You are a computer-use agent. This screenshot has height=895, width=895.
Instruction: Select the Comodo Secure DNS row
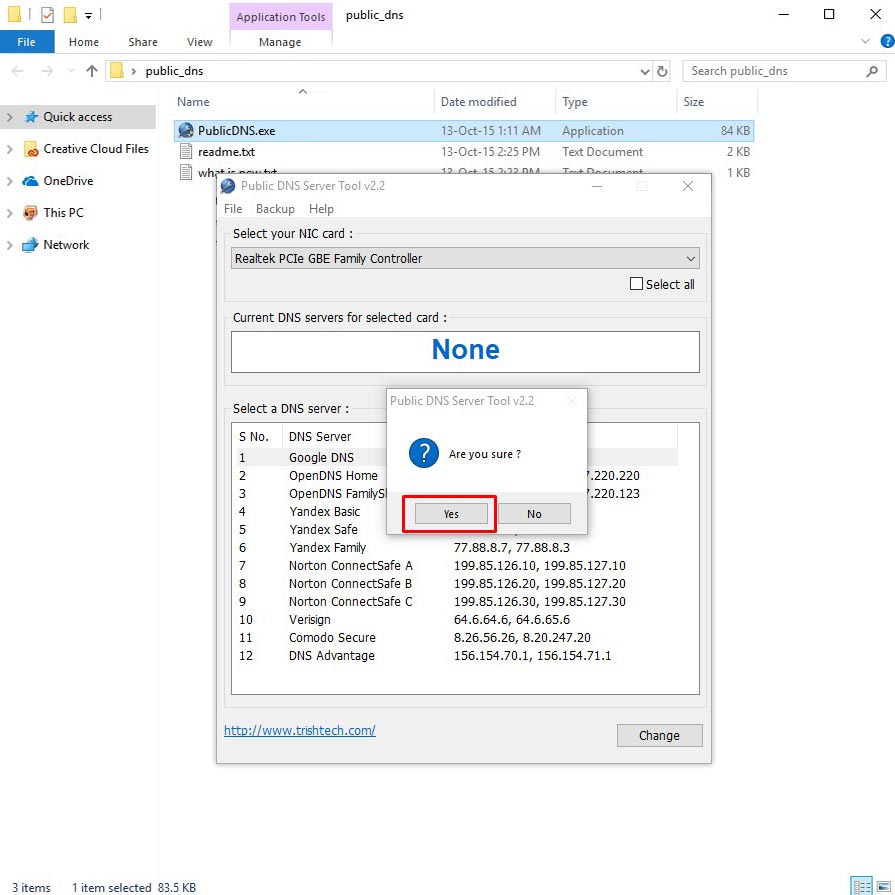(x=333, y=638)
